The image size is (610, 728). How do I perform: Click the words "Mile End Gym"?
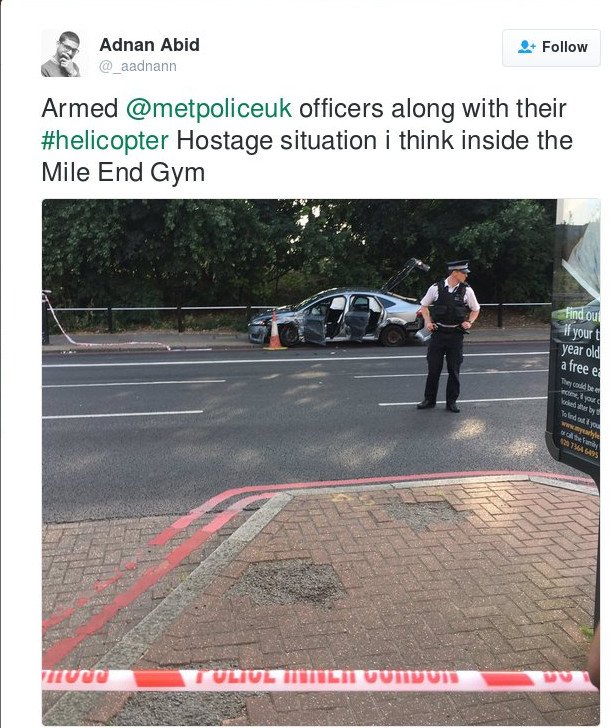coord(123,172)
